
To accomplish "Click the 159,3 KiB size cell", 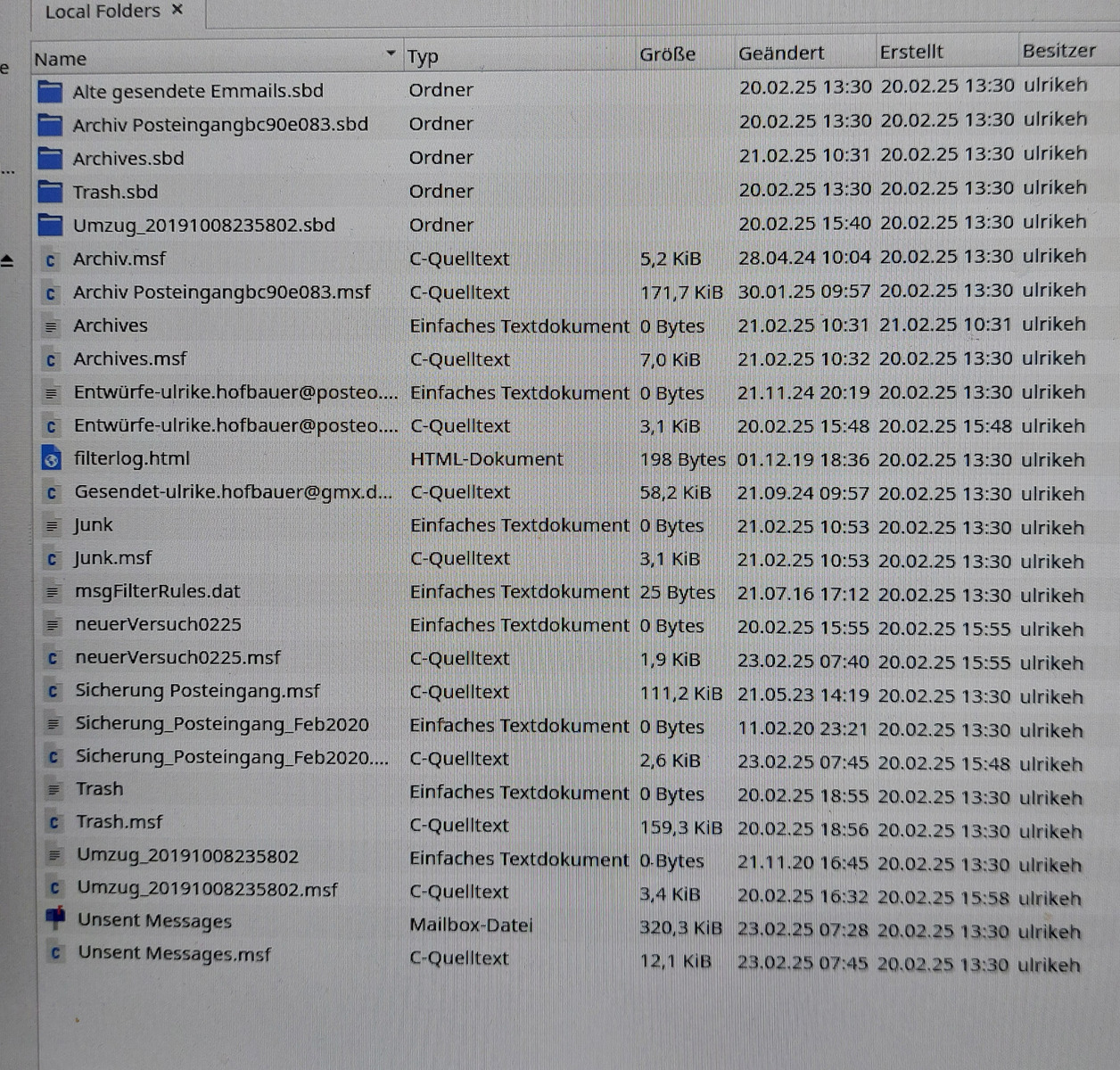I will coord(680,827).
